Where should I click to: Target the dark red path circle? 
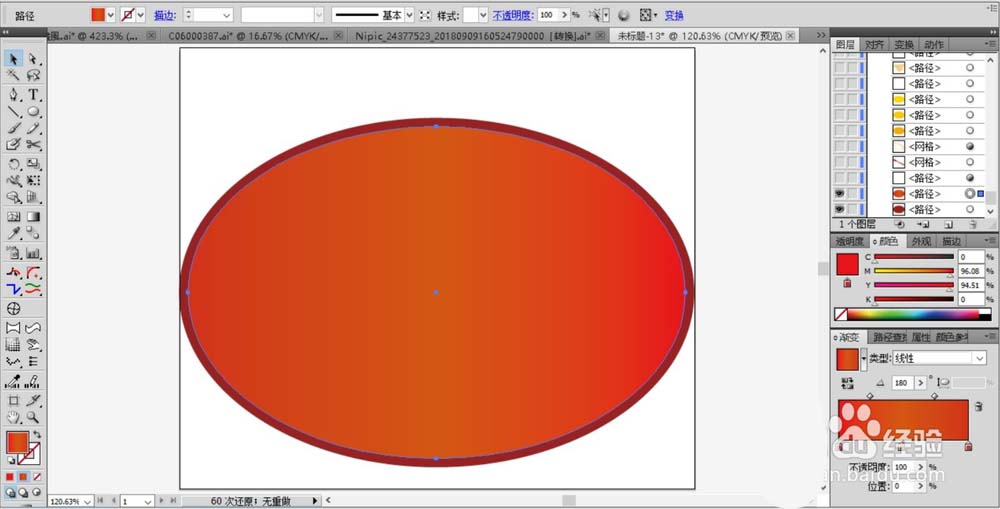(x=970, y=209)
